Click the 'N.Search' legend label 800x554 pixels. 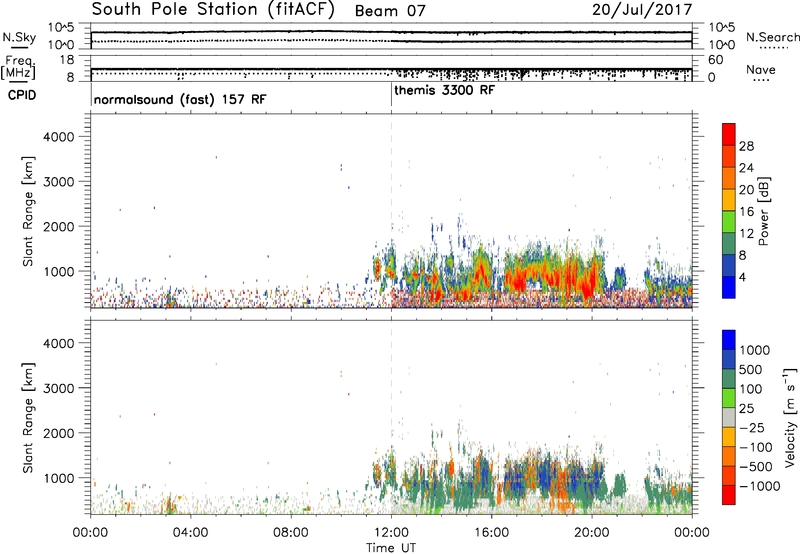772,37
